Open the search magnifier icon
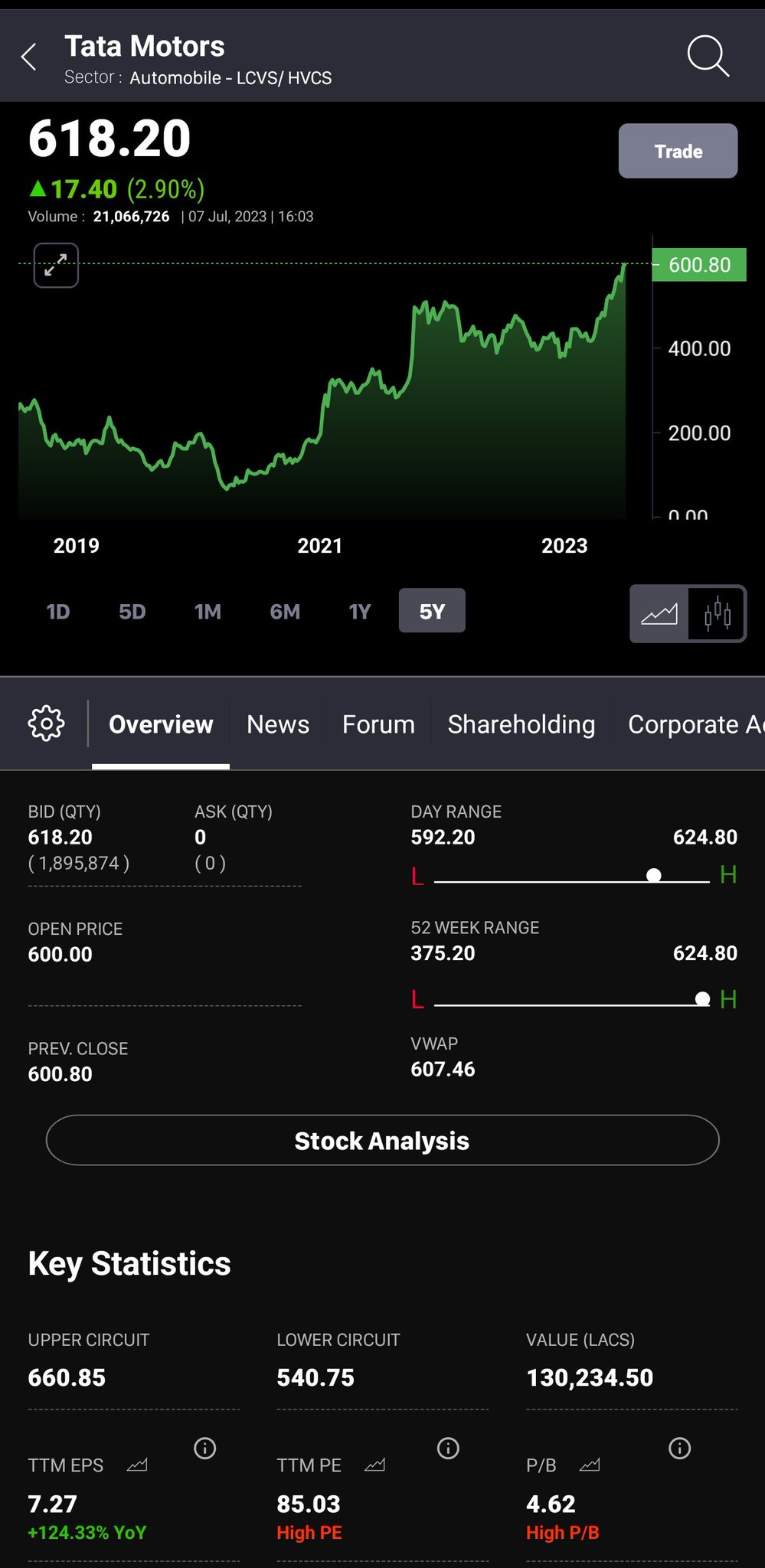 (x=708, y=56)
